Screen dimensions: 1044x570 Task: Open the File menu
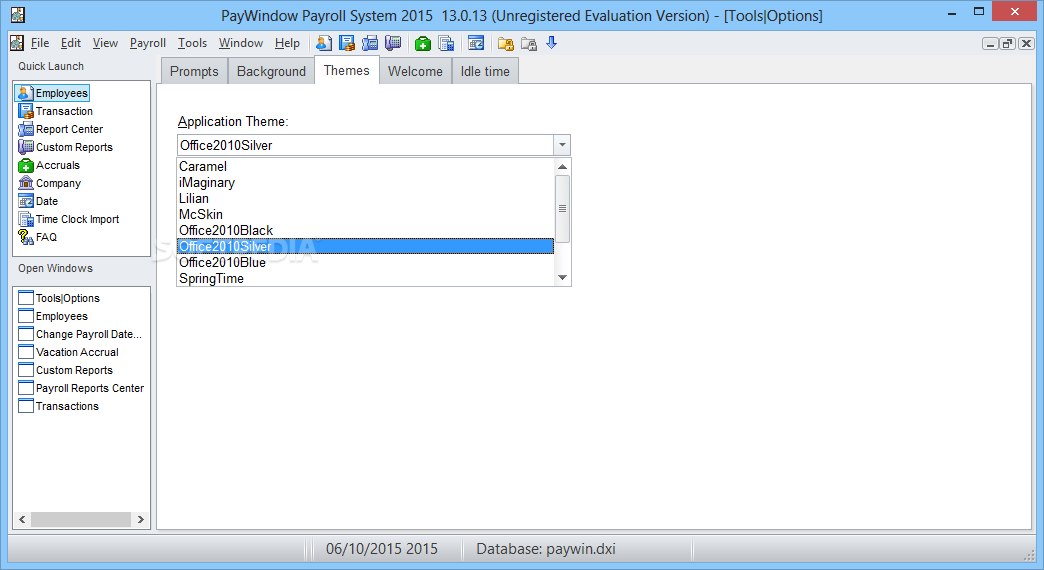pos(40,43)
